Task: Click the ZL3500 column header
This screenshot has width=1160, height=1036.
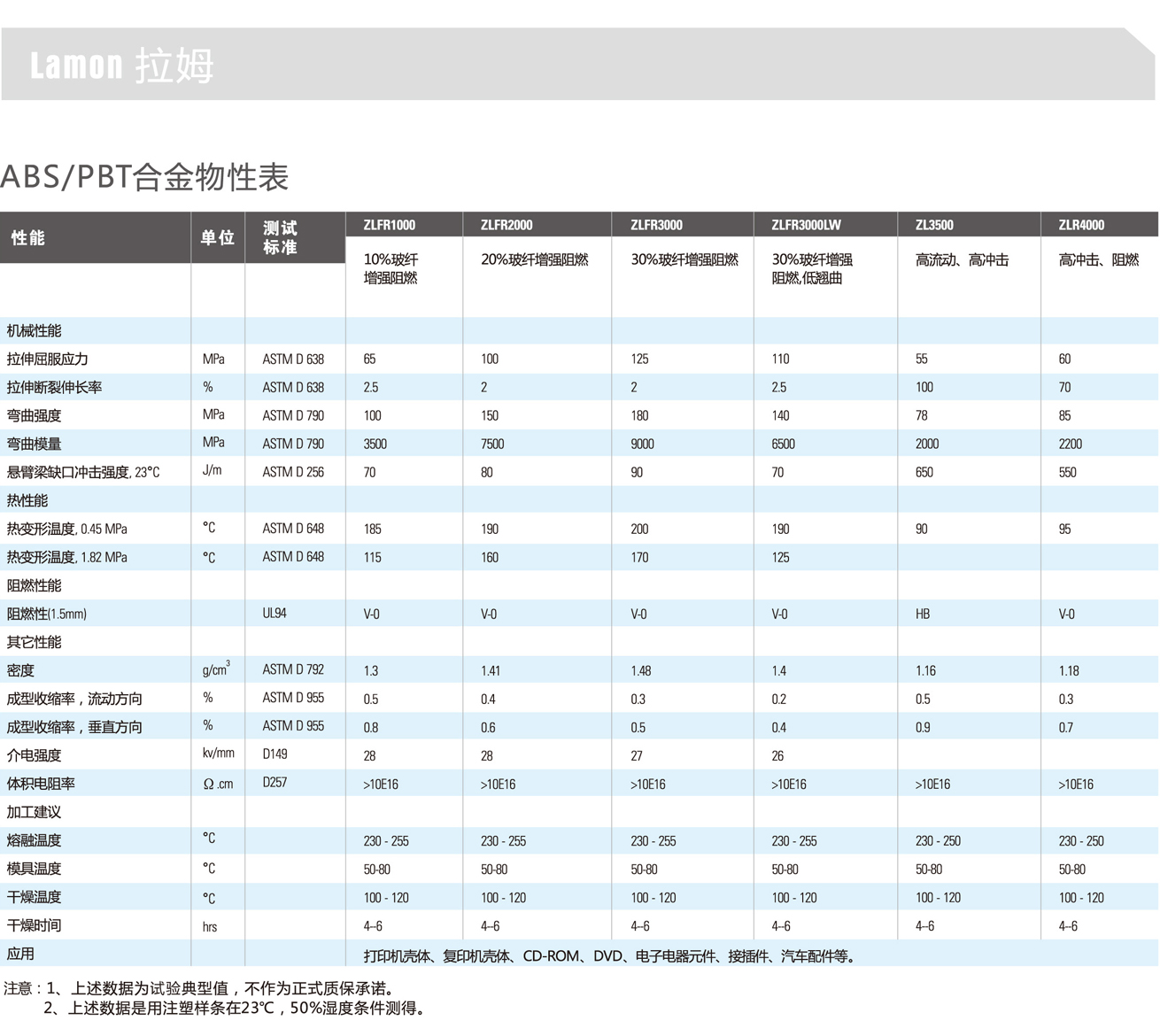Action: (934, 225)
